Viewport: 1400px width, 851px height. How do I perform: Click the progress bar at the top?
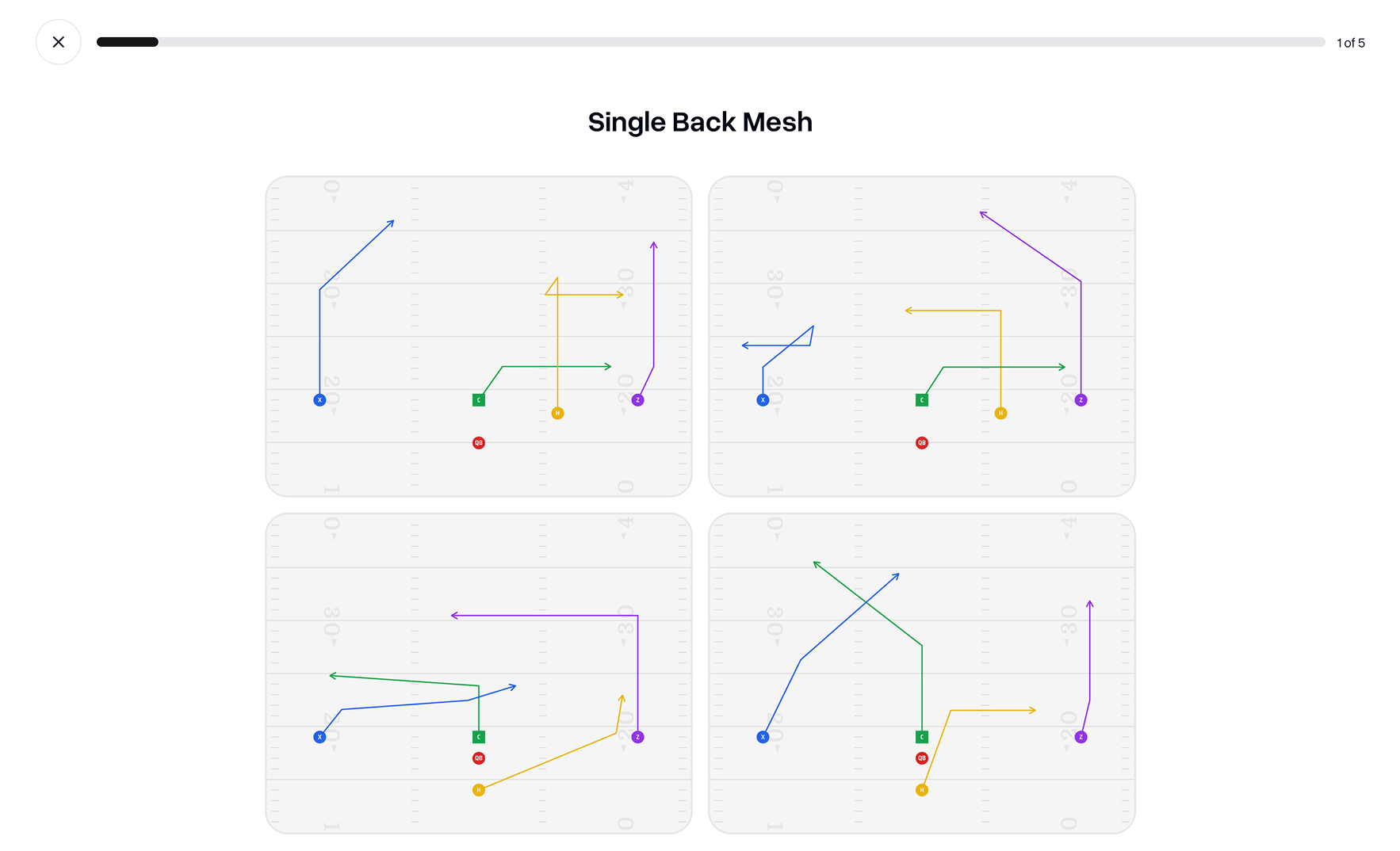click(710, 42)
